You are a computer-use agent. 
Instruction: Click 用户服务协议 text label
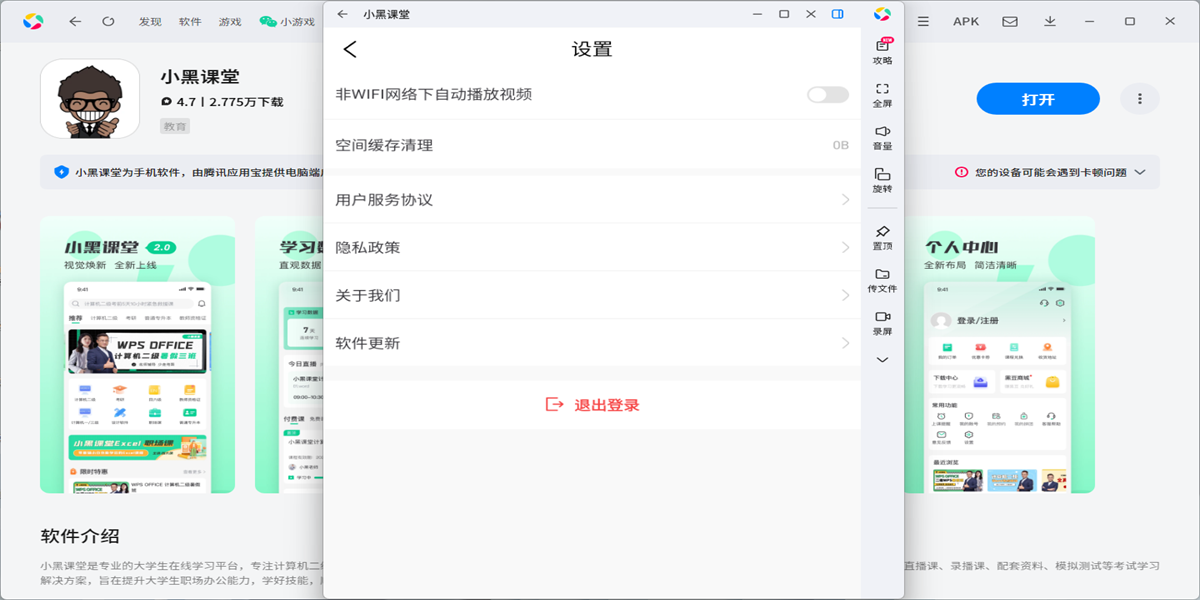[385, 200]
